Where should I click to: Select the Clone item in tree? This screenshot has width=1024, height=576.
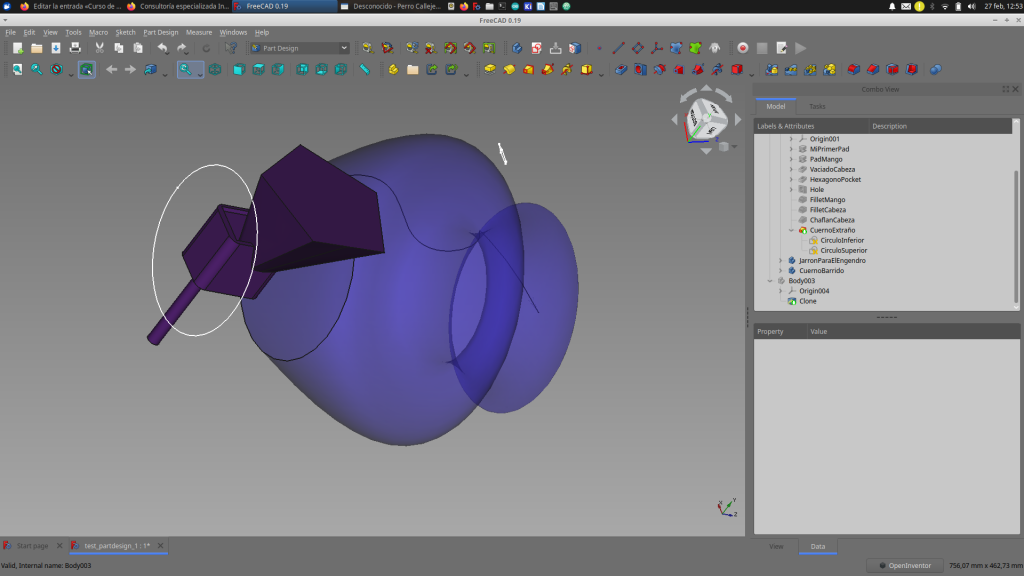click(807, 301)
